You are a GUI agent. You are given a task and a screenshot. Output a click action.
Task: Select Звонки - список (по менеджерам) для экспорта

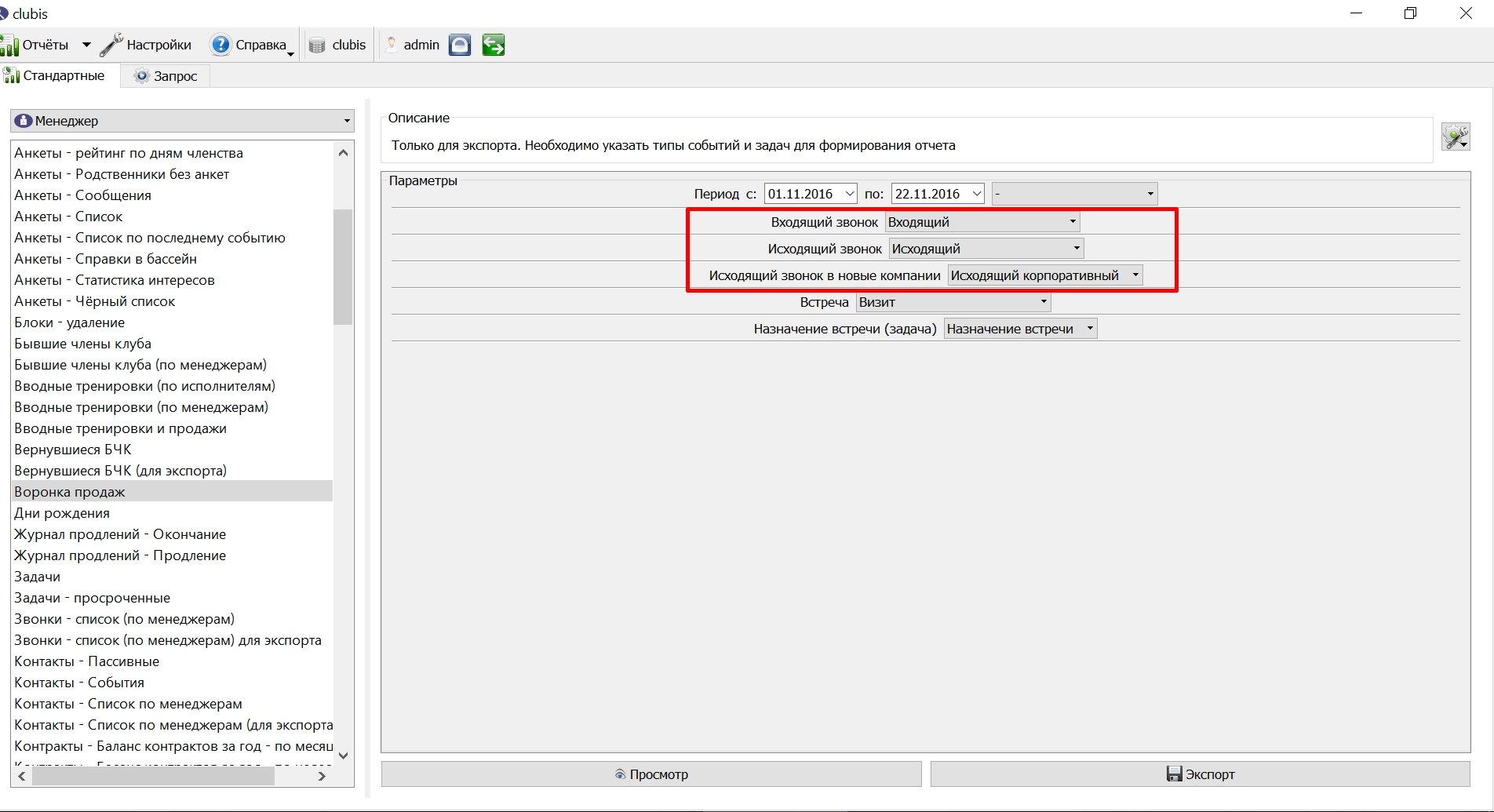pyautogui.click(x=173, y=640)
